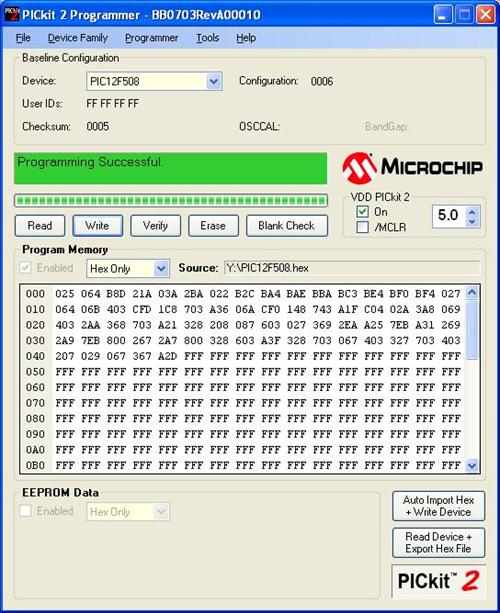
Task: Enable the /MCLR checkbox
Action: tap(362, 227)
